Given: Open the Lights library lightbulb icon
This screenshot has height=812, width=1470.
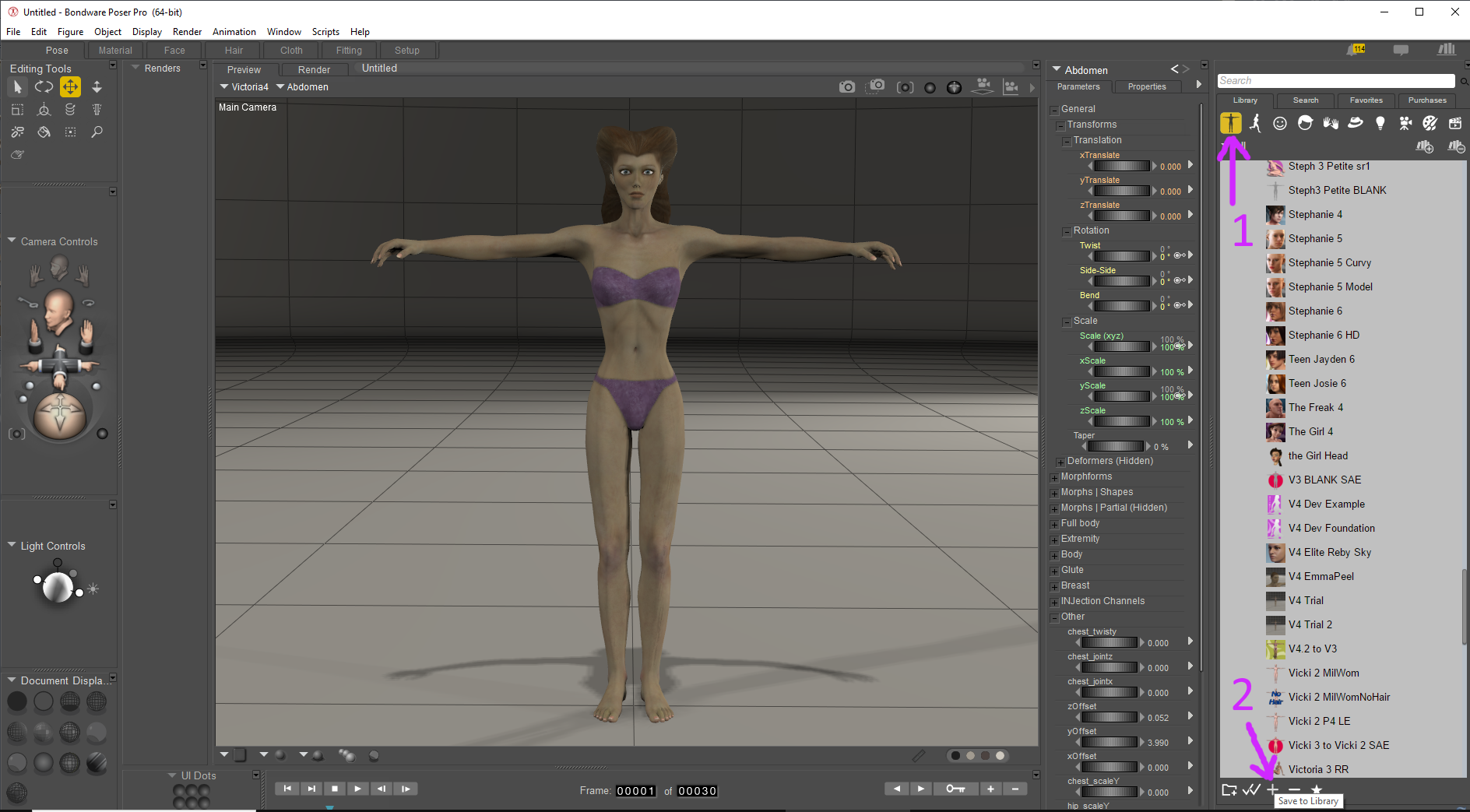Looking at the screenshot, I should 1380,123.
